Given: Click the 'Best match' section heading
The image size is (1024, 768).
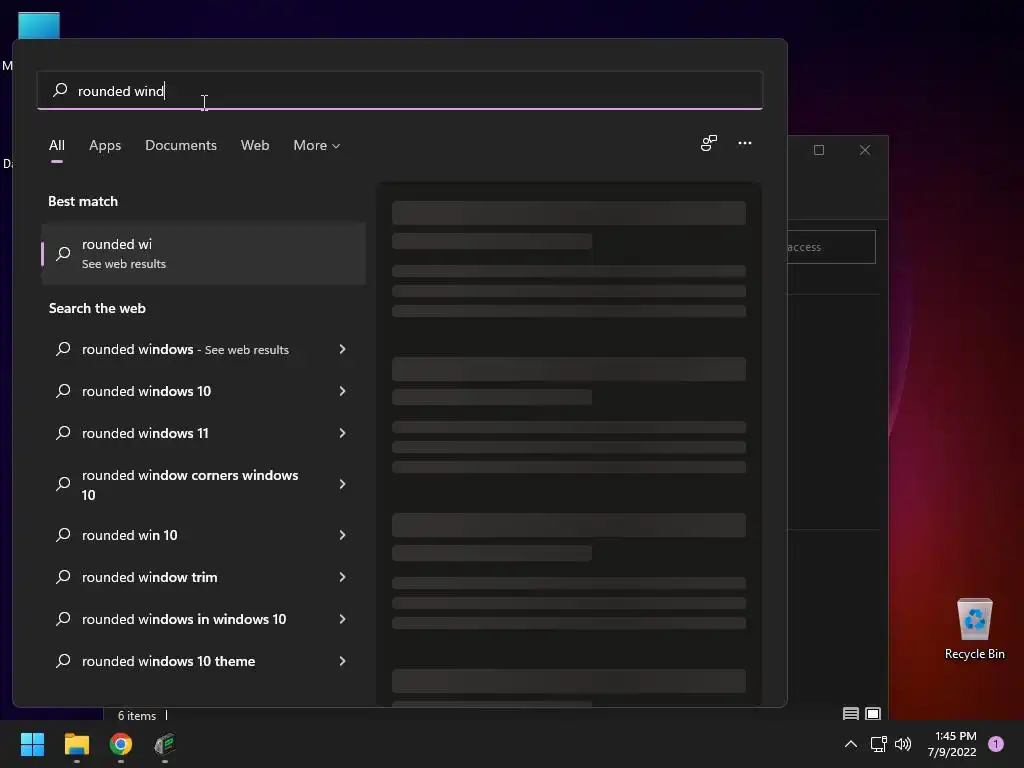Looking at the screenshot, I should click(x=83, y=201).
